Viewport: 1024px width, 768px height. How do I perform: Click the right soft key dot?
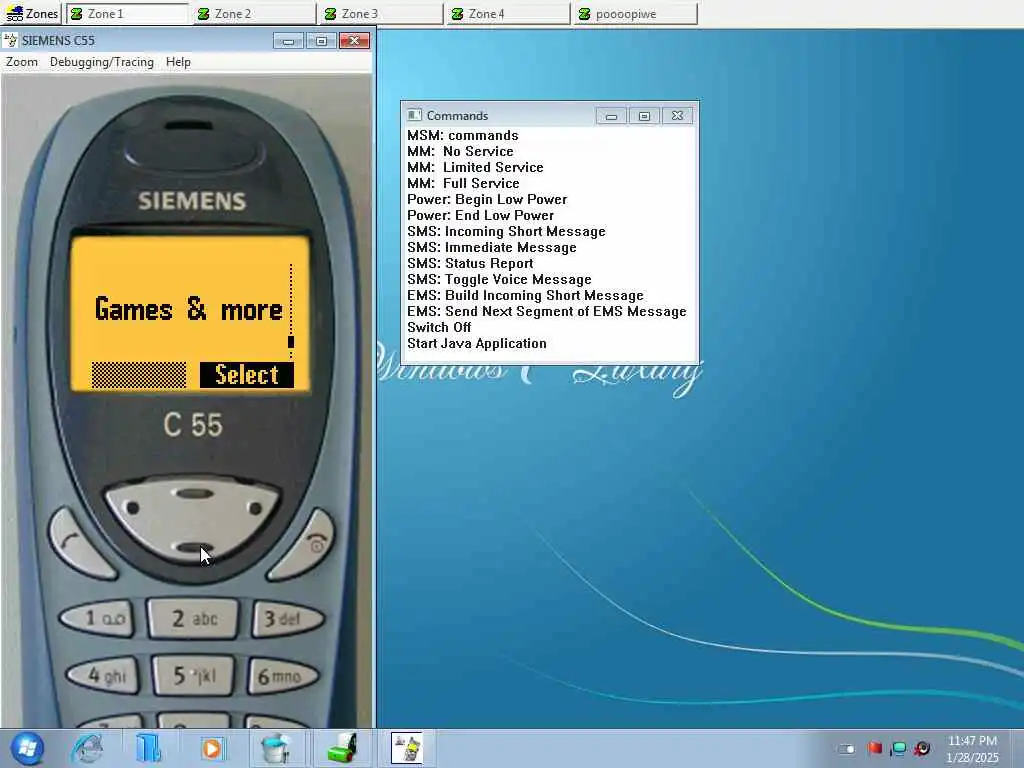tap(255, 507)
